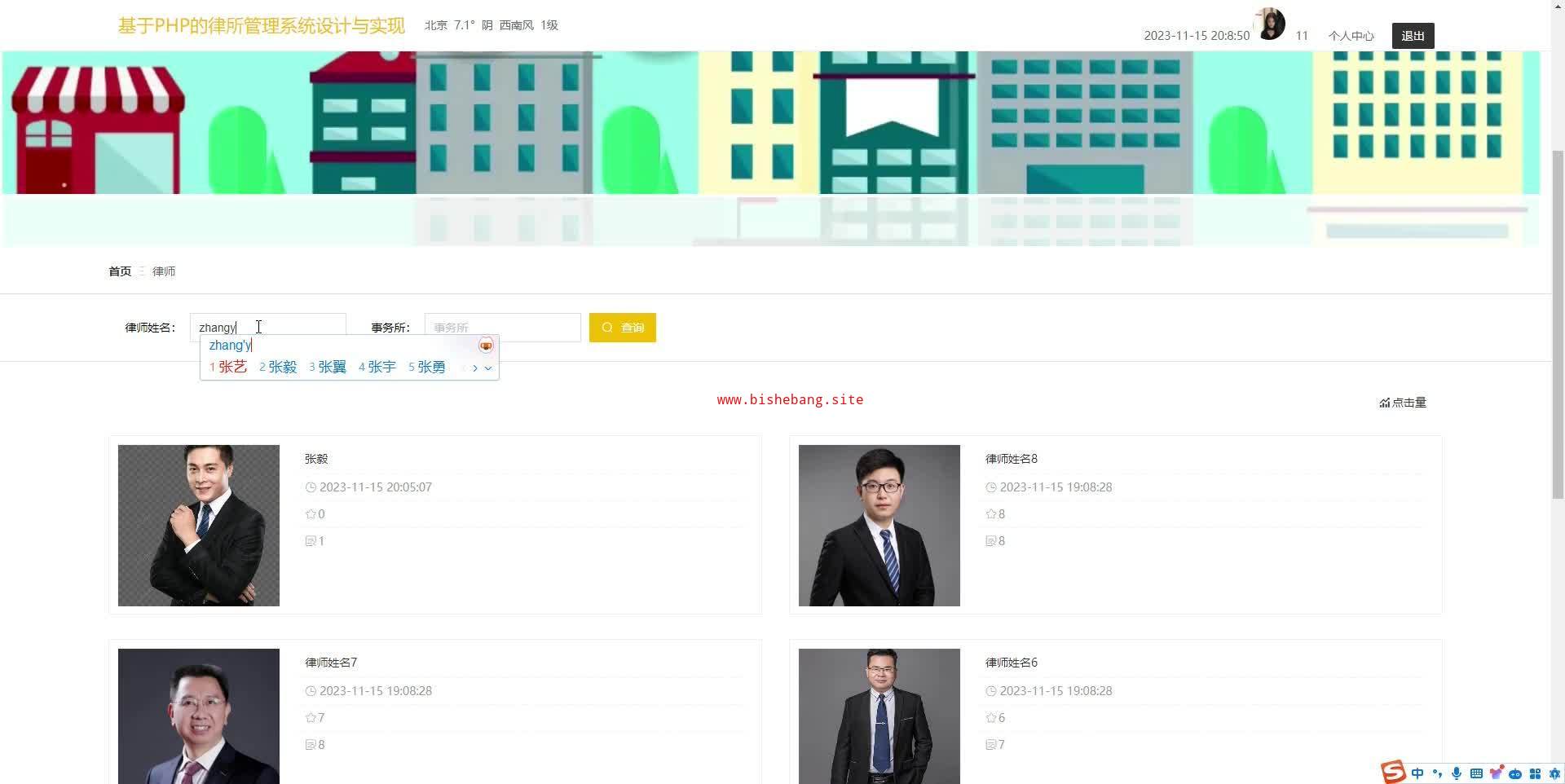1565x784 pixels.
Task: Select IME candidate 张勇
Action: [x=427, y=367]
